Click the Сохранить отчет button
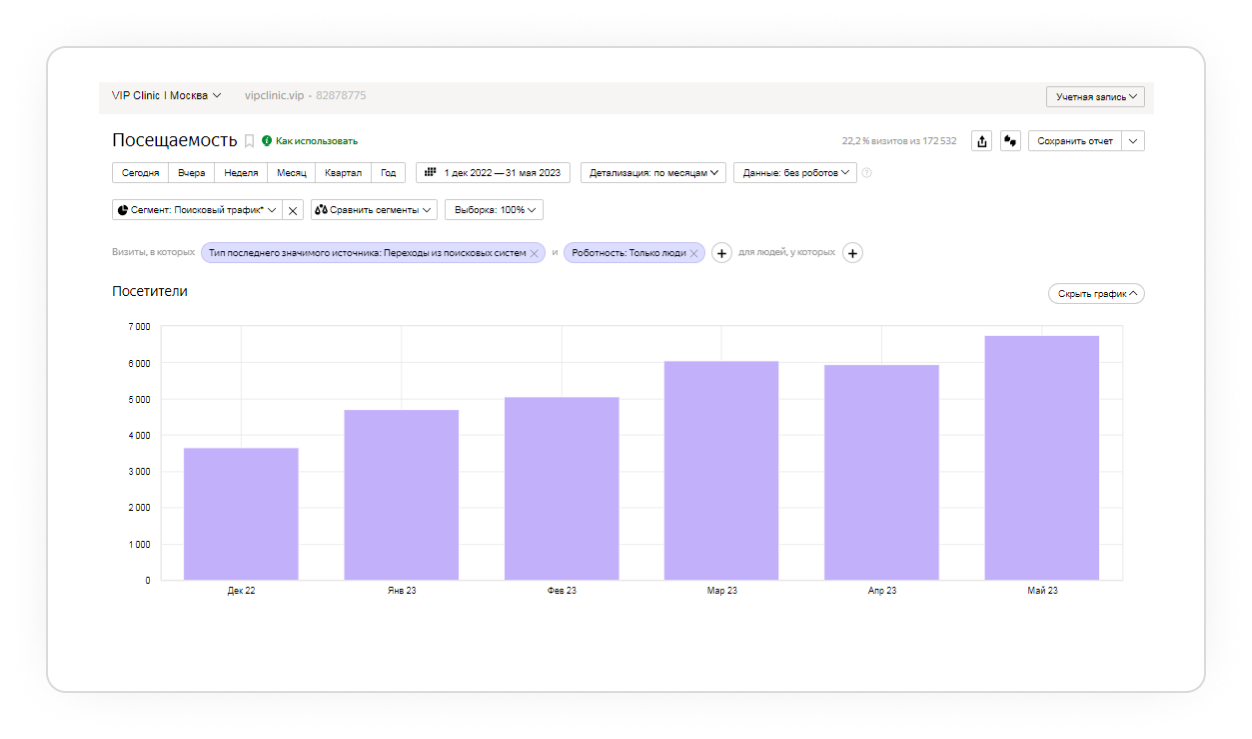The height and width of the screenshot is (739, 1252). pos(1075,141)
